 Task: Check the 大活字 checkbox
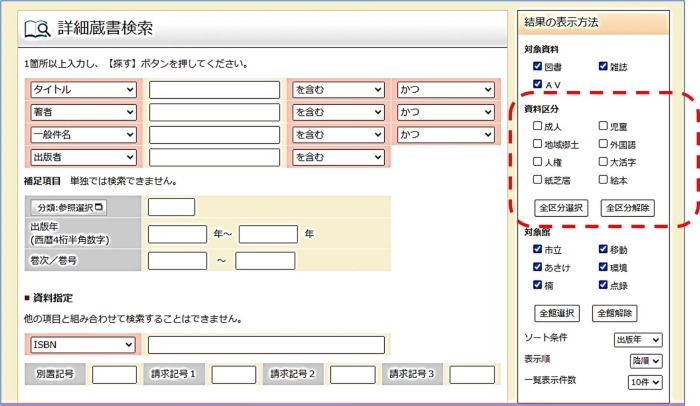tap(603, 162)
